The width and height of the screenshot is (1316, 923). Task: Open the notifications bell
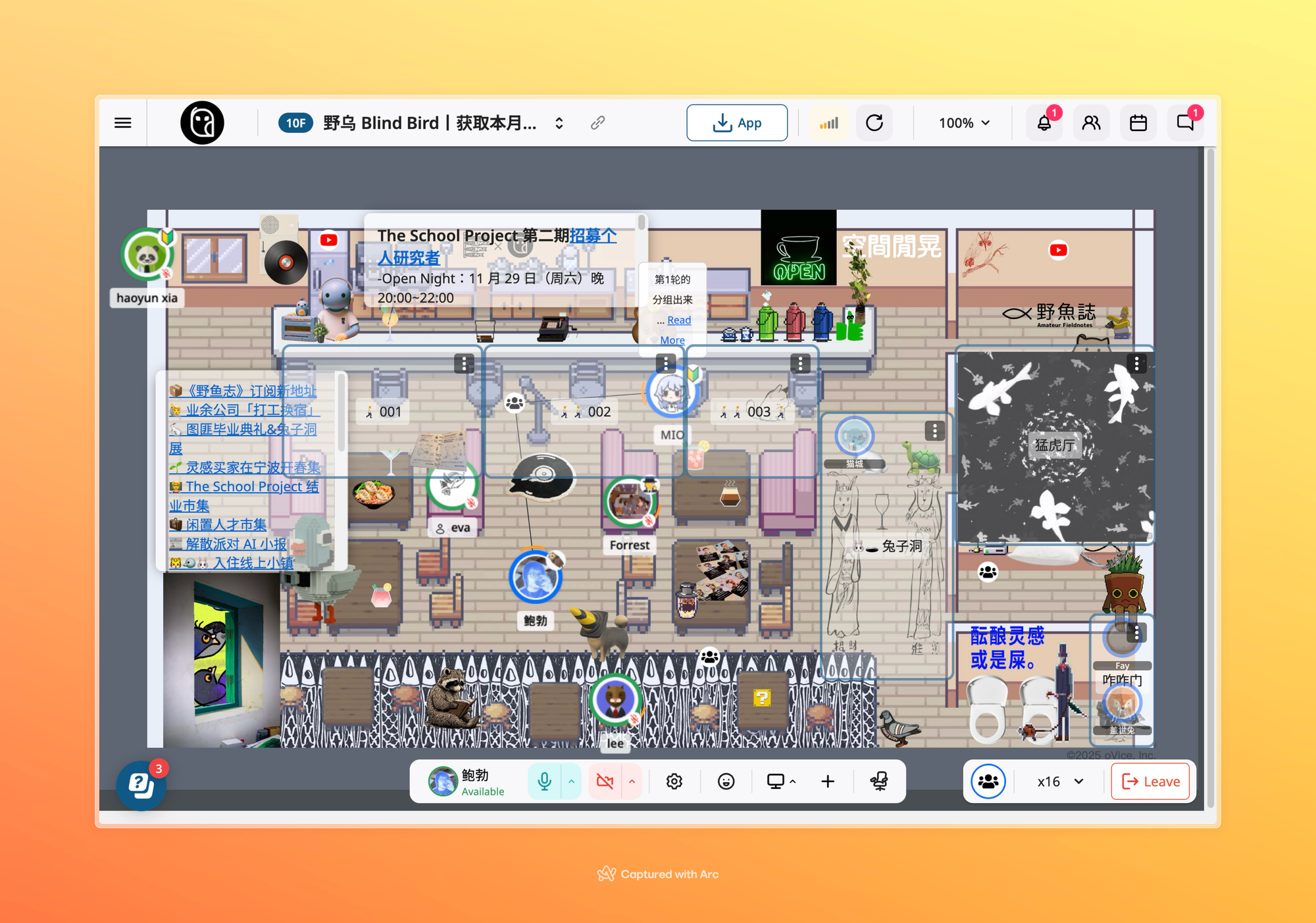click(x=1044, y=123)
